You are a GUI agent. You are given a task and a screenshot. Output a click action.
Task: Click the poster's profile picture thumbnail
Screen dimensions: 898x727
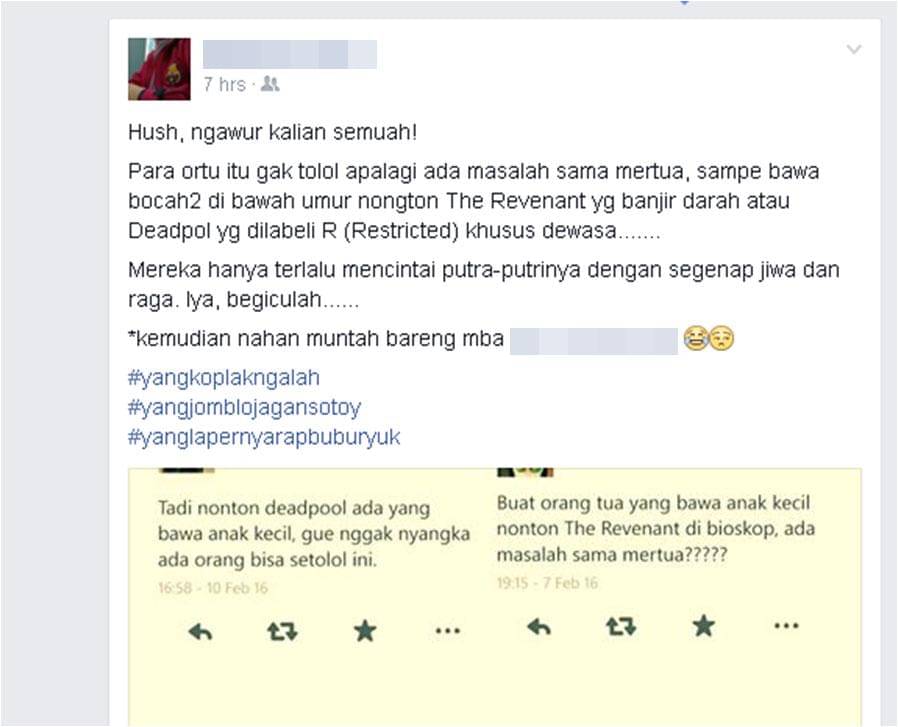[x=159, y=69]
